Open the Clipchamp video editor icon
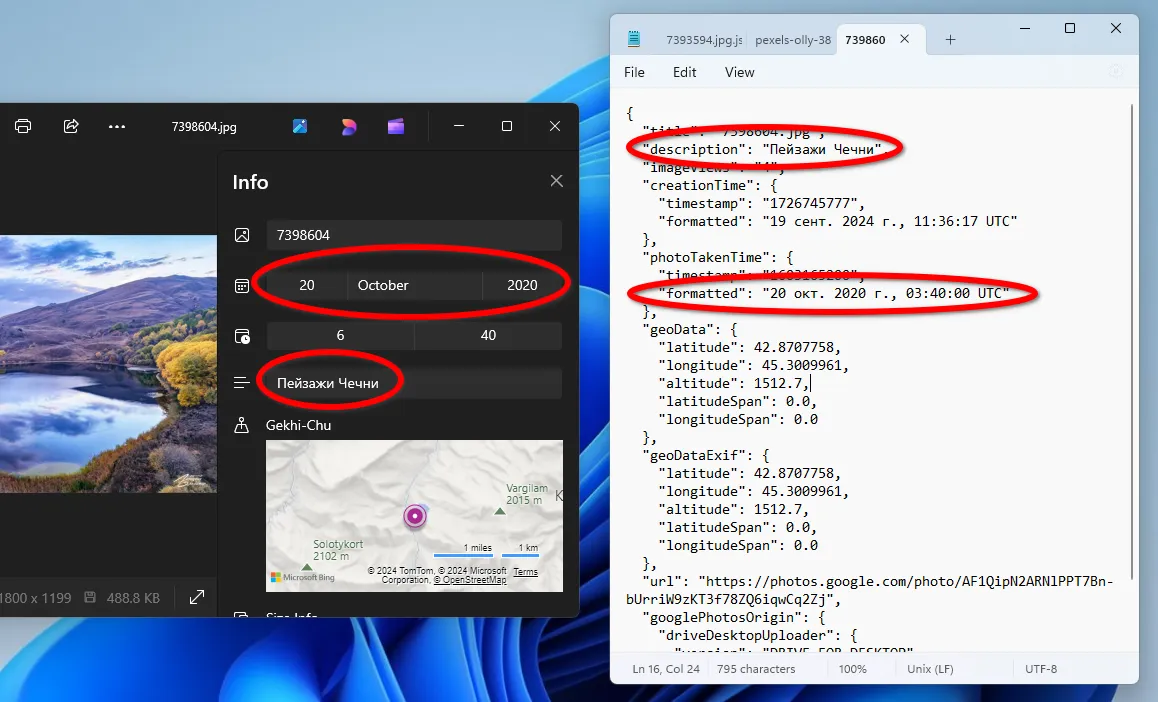 pos(396,126)
